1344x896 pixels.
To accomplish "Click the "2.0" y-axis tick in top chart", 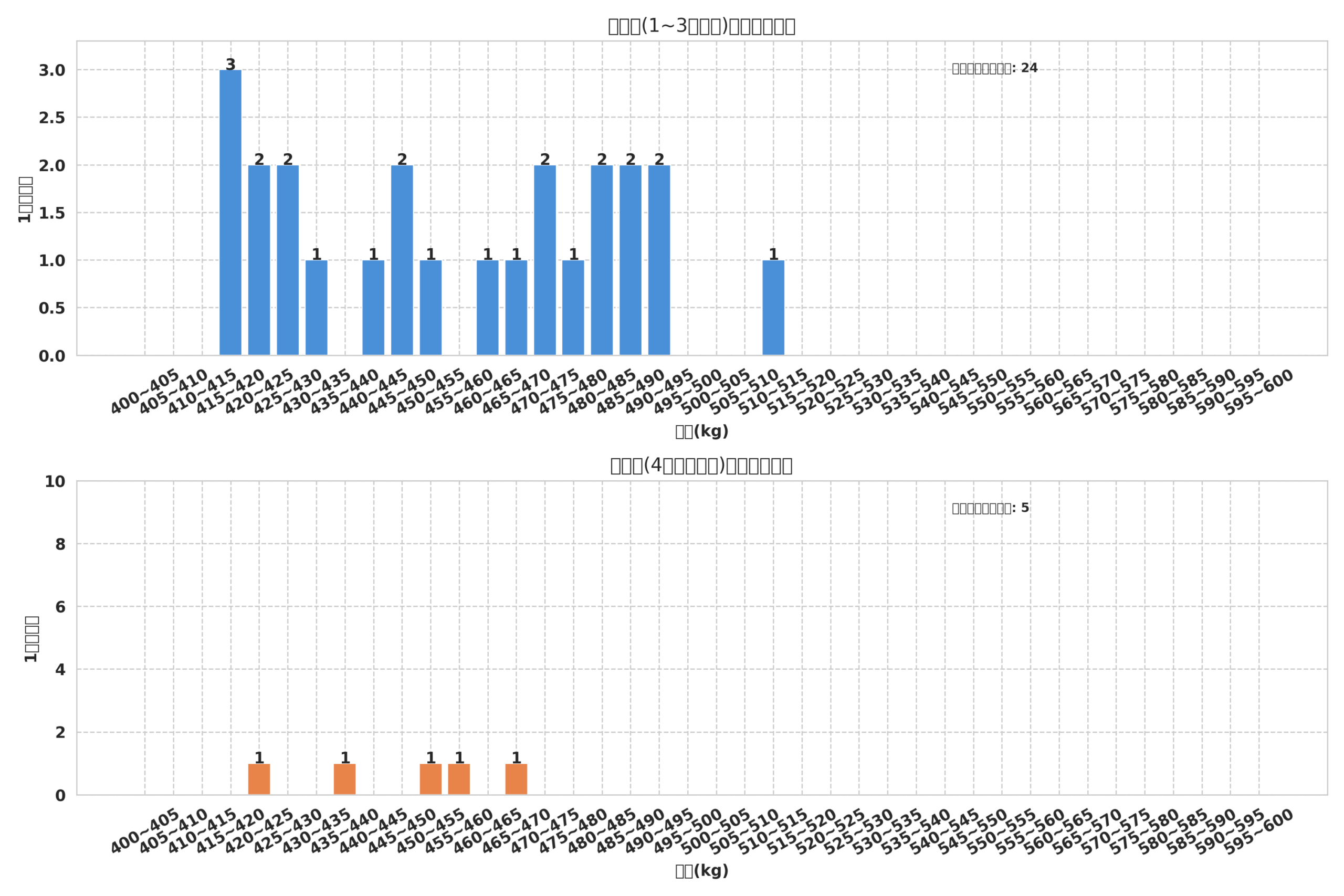I will pos(52,166).
